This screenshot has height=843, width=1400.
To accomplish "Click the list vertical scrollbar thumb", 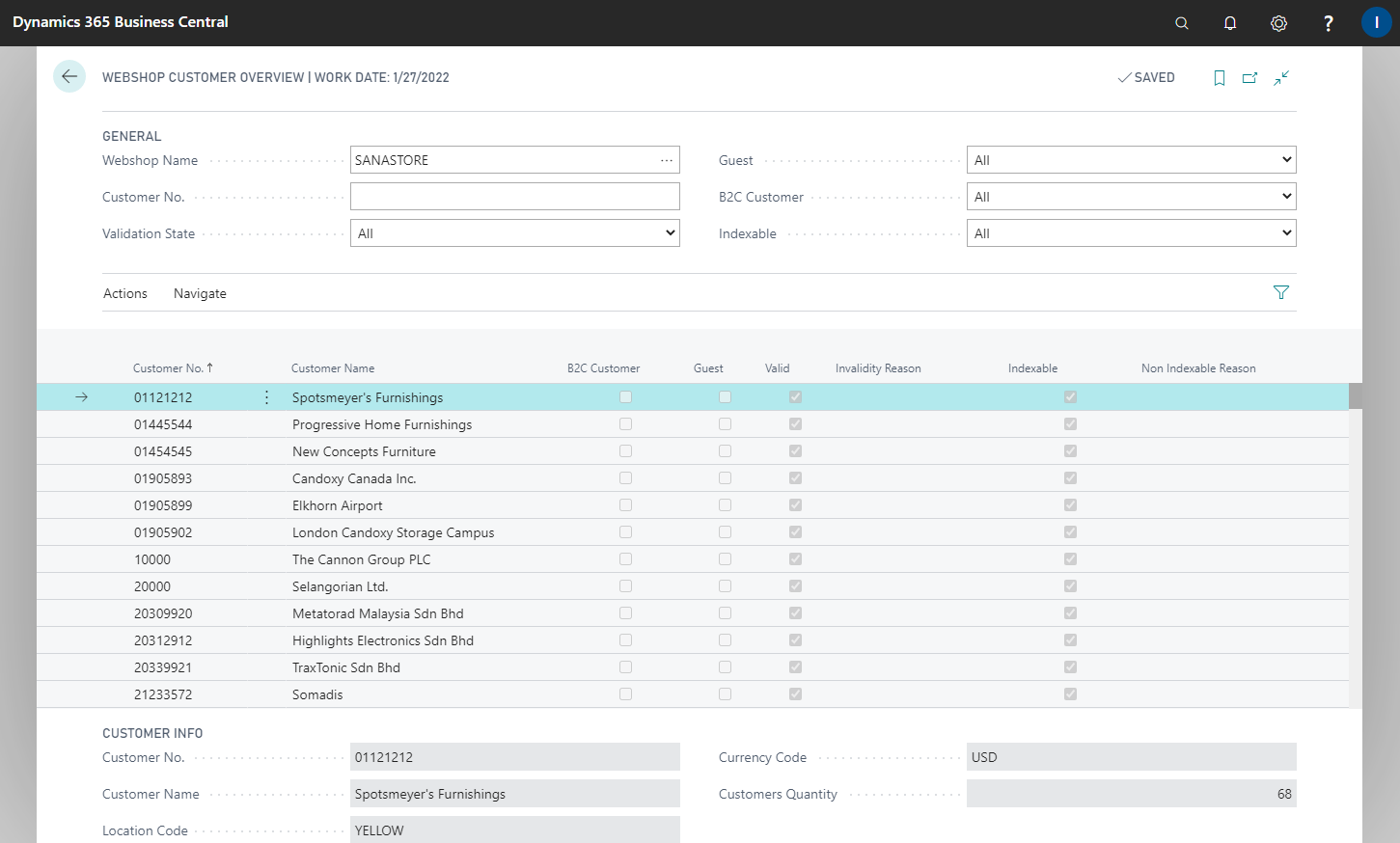I will tap(1356, 396).
